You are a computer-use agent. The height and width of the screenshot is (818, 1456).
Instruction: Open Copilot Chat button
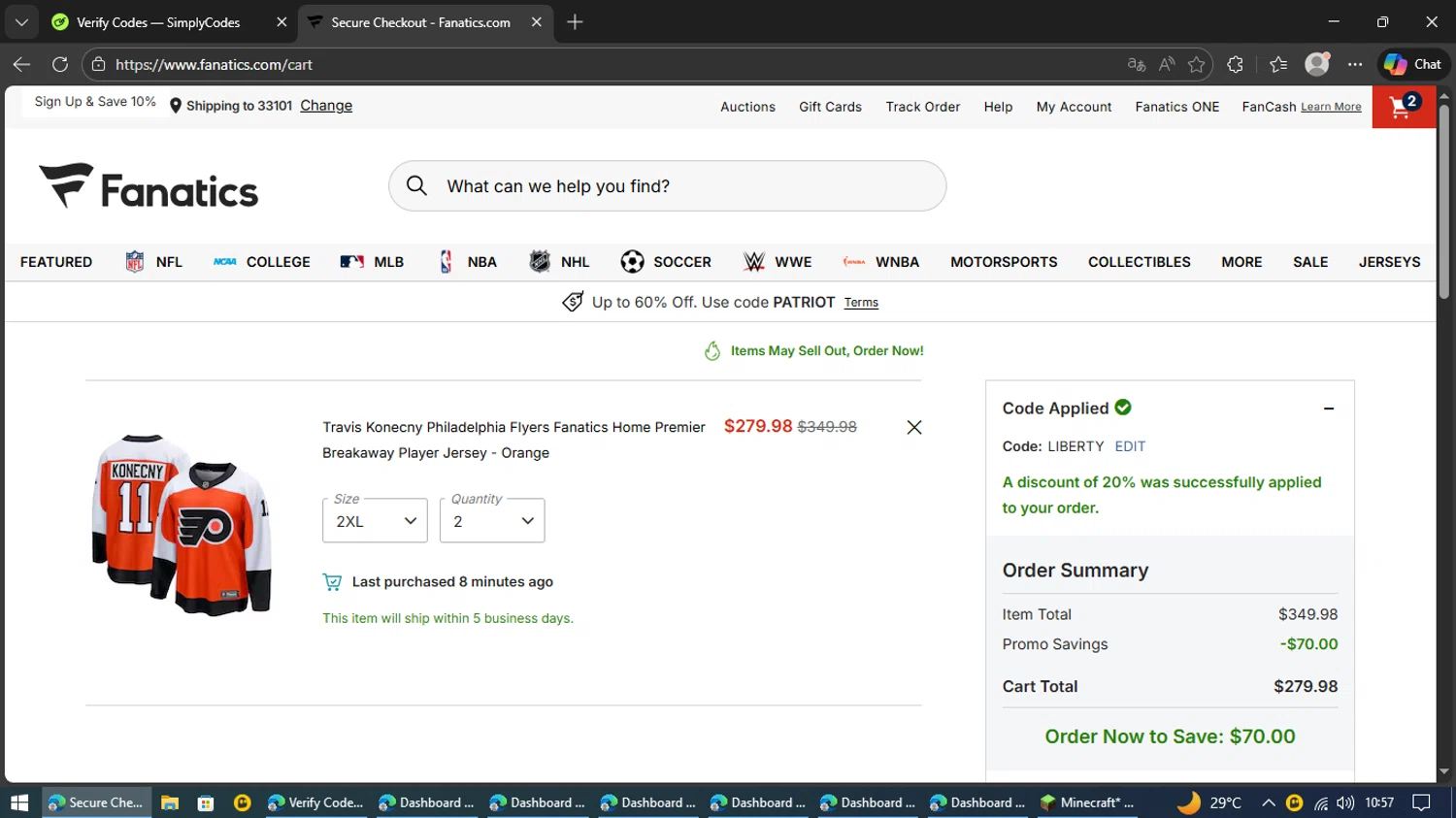click(1412, 64)
